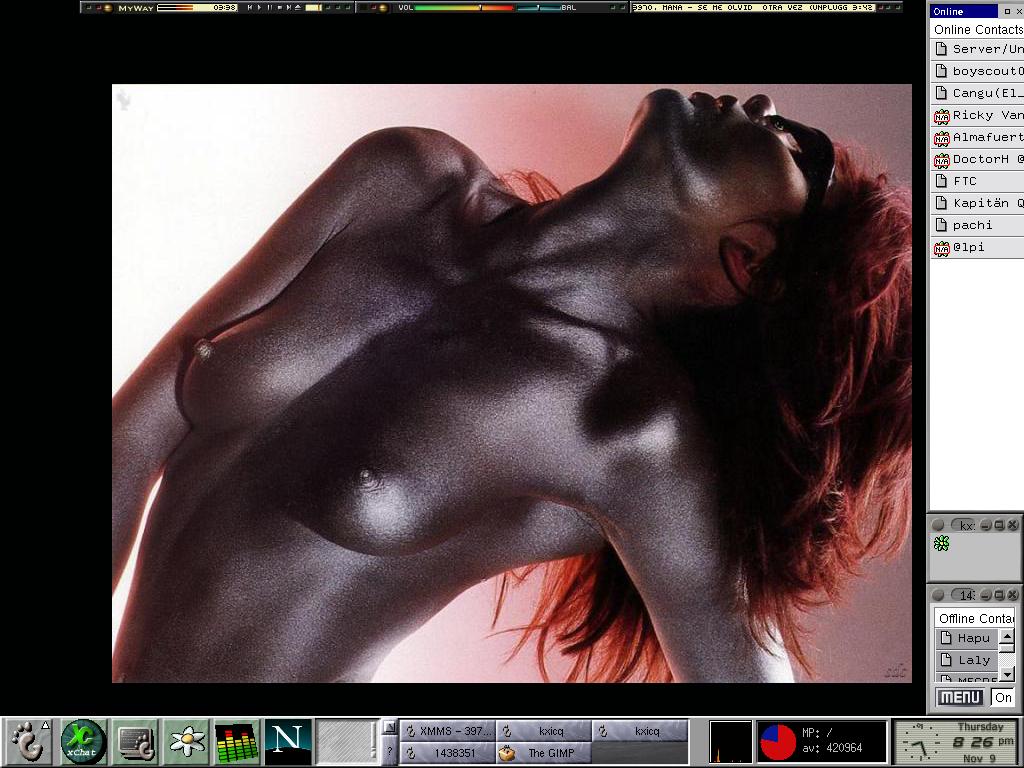Click the green ICQ flower icon

pyautogui.click(x=941, y=543)
